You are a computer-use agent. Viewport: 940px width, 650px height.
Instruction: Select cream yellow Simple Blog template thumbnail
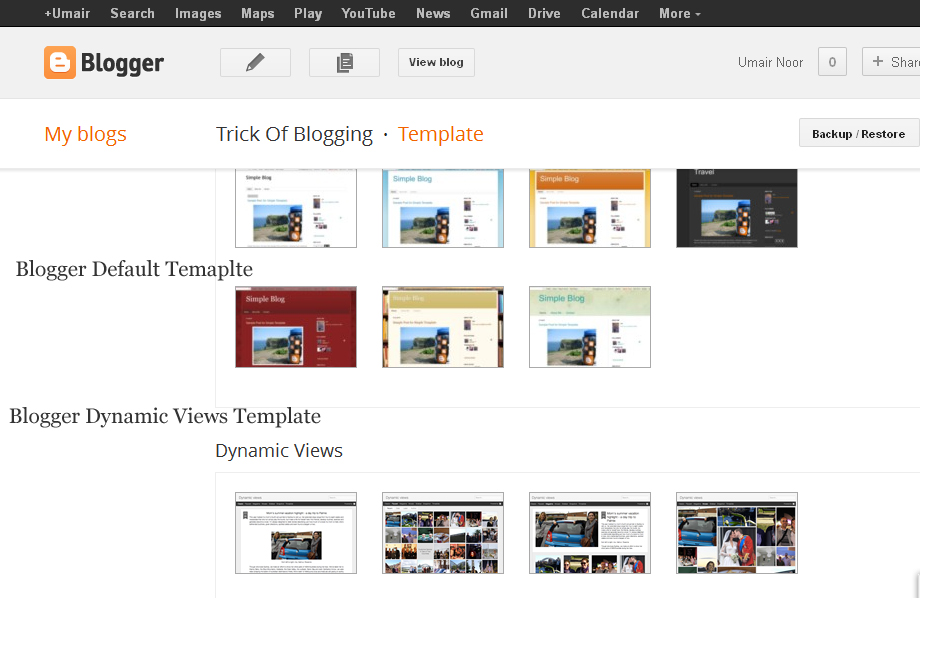[443, 327]
